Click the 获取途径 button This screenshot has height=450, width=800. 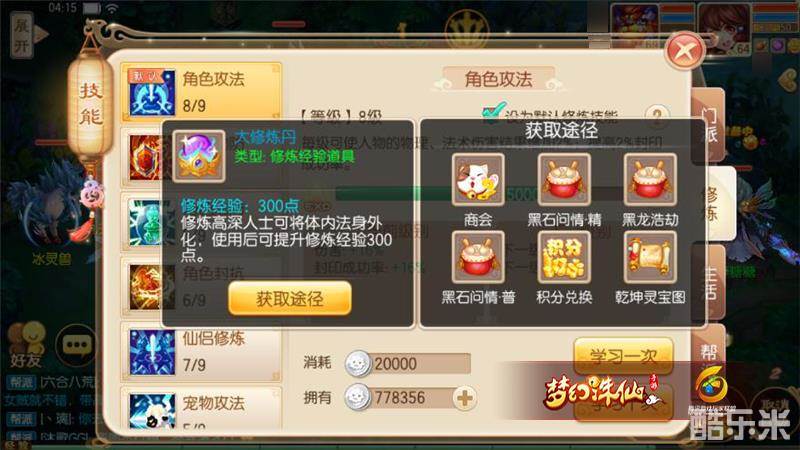290,298
